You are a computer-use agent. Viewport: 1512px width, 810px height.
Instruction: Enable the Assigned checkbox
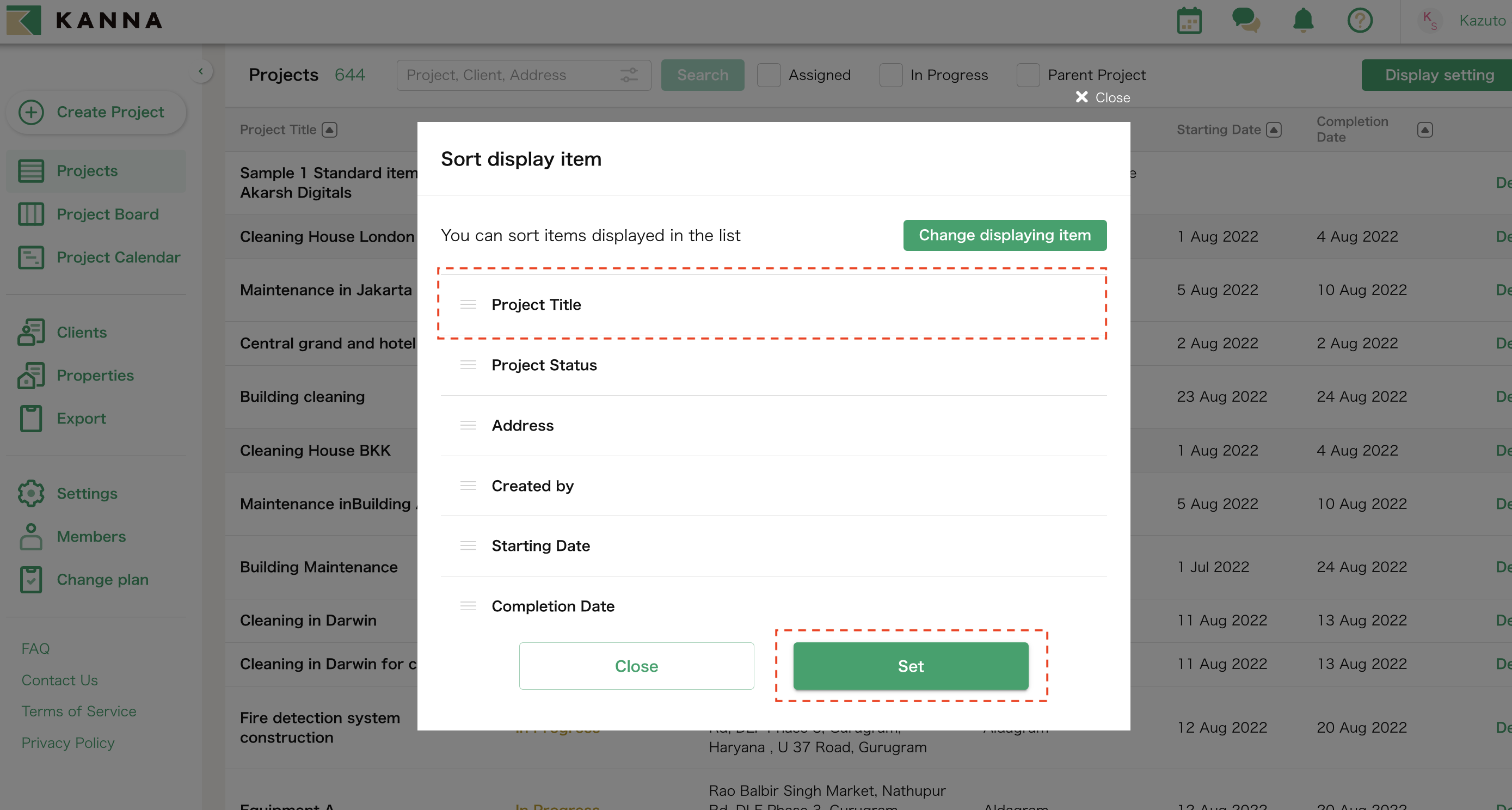pyautogui.click(x=769, y=75)
